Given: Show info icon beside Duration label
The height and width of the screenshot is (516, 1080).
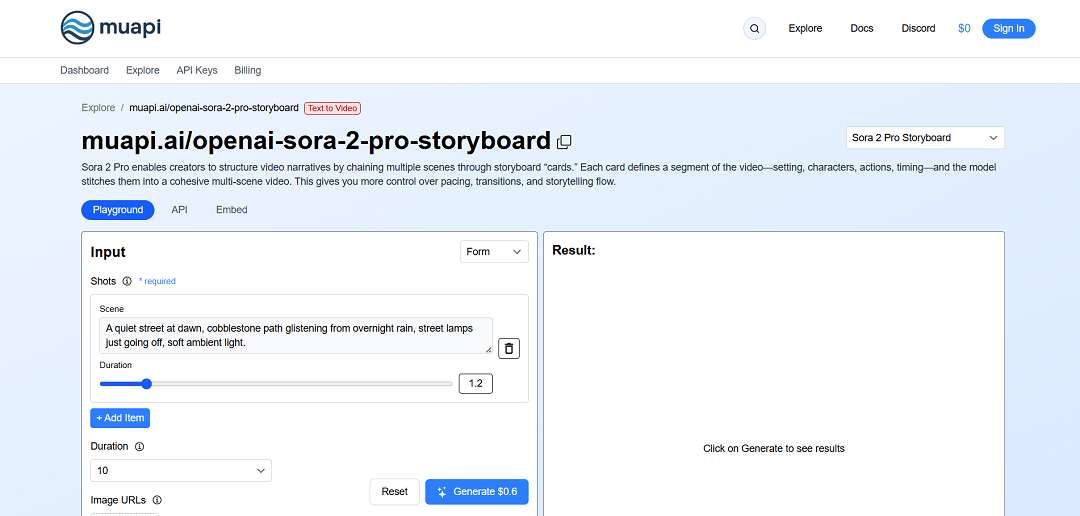Looking at the screenshot, I should pos(139,446).
